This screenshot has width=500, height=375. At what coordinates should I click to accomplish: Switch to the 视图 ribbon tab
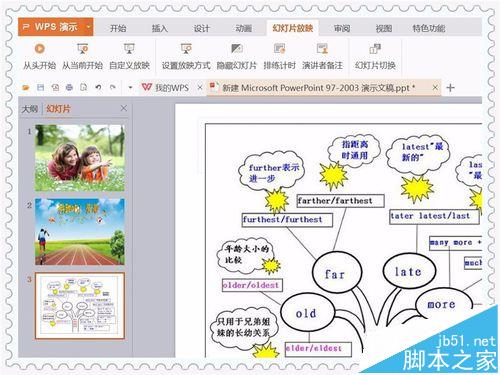coord(384,28)
